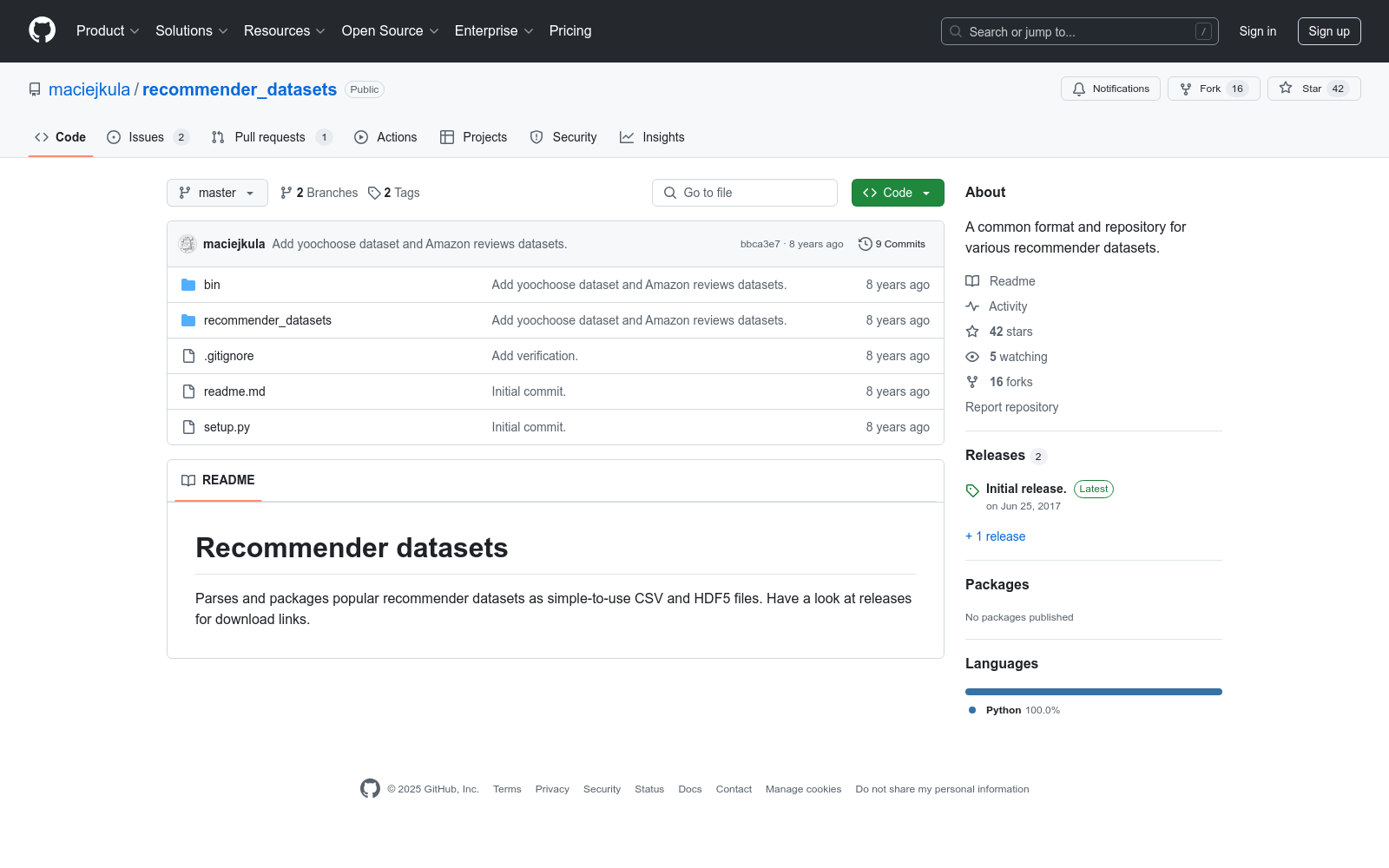
Task: Expand the Enterprise menu
Action: [x=494, y=31]
